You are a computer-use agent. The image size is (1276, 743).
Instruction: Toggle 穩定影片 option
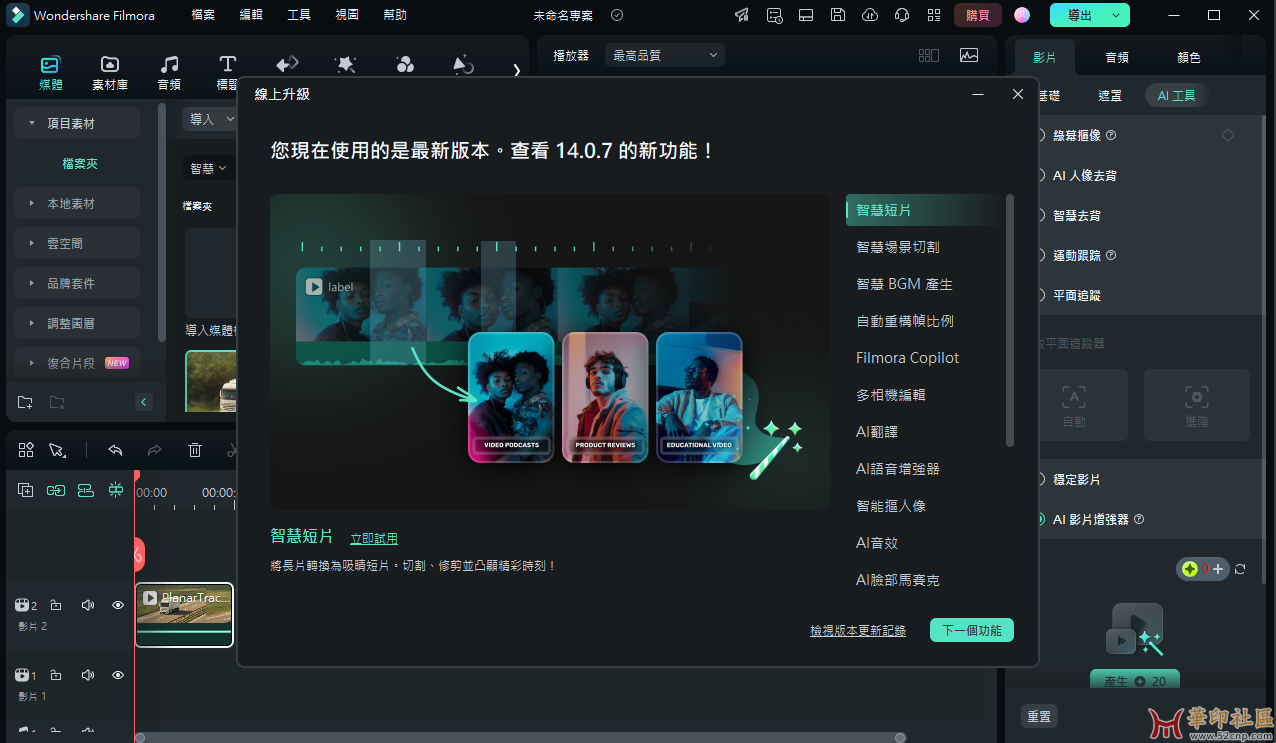1040,479
